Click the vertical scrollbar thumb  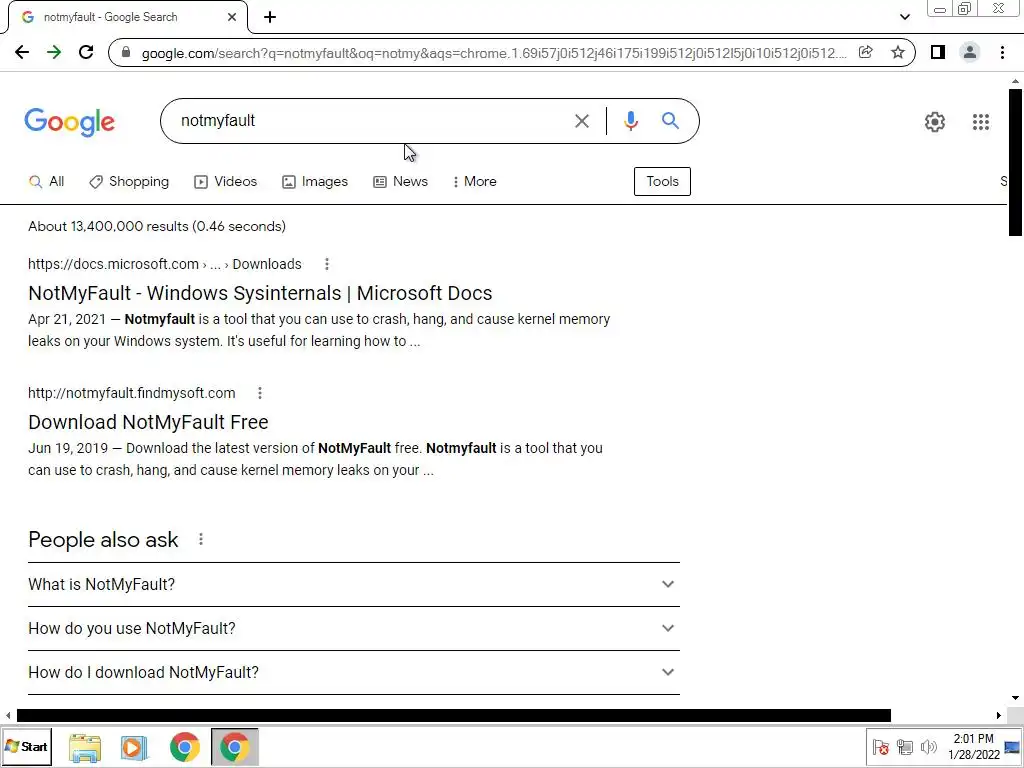tap(1015, 162)
